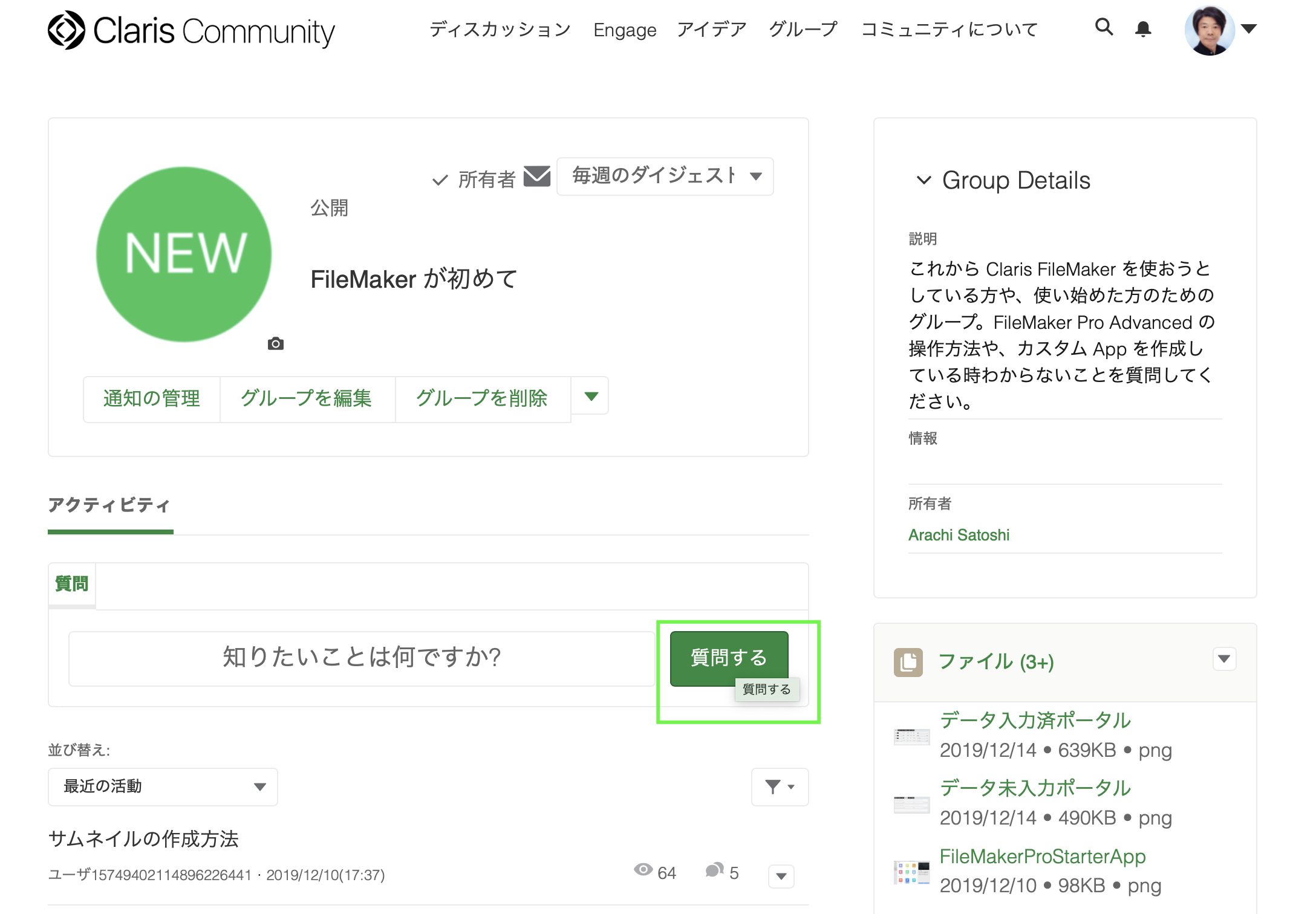Expand more group actions arrow
This screenshot has width=1316, height=914.
(591, 397)
